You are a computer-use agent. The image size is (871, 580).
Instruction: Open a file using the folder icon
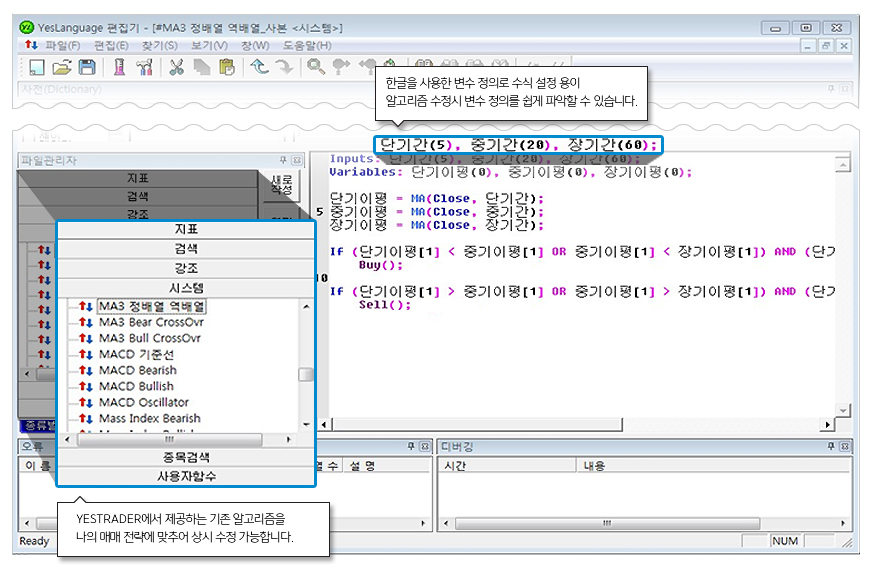[62, 68]
